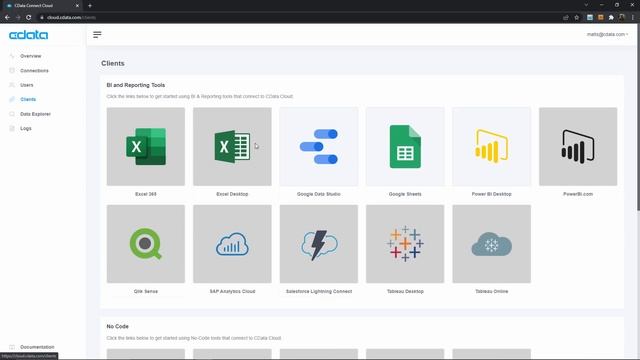Go to Overview in the sidebar
The height and width of the screenshot is (360, 640).
(31, 56)
